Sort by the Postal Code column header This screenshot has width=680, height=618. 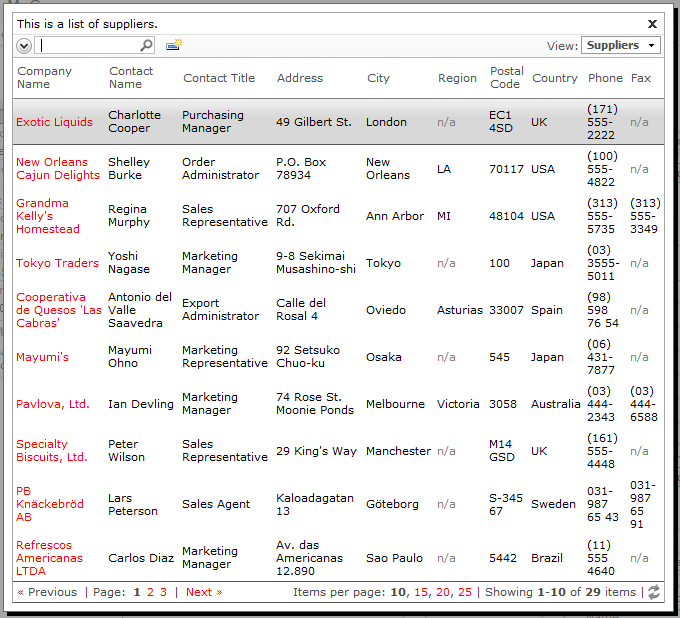[x=507, y=78]
